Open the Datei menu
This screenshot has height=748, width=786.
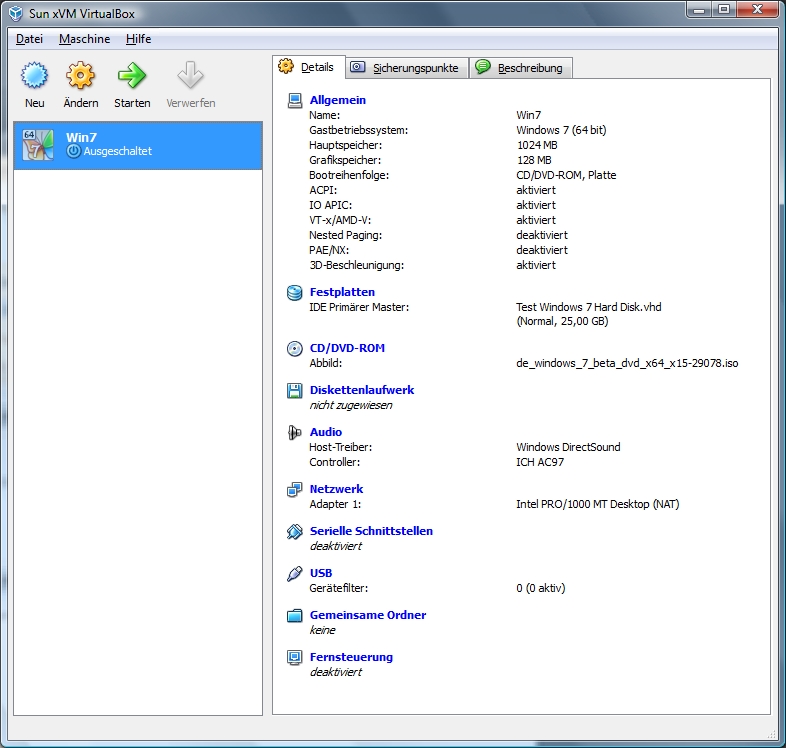(x=30, y=39)
